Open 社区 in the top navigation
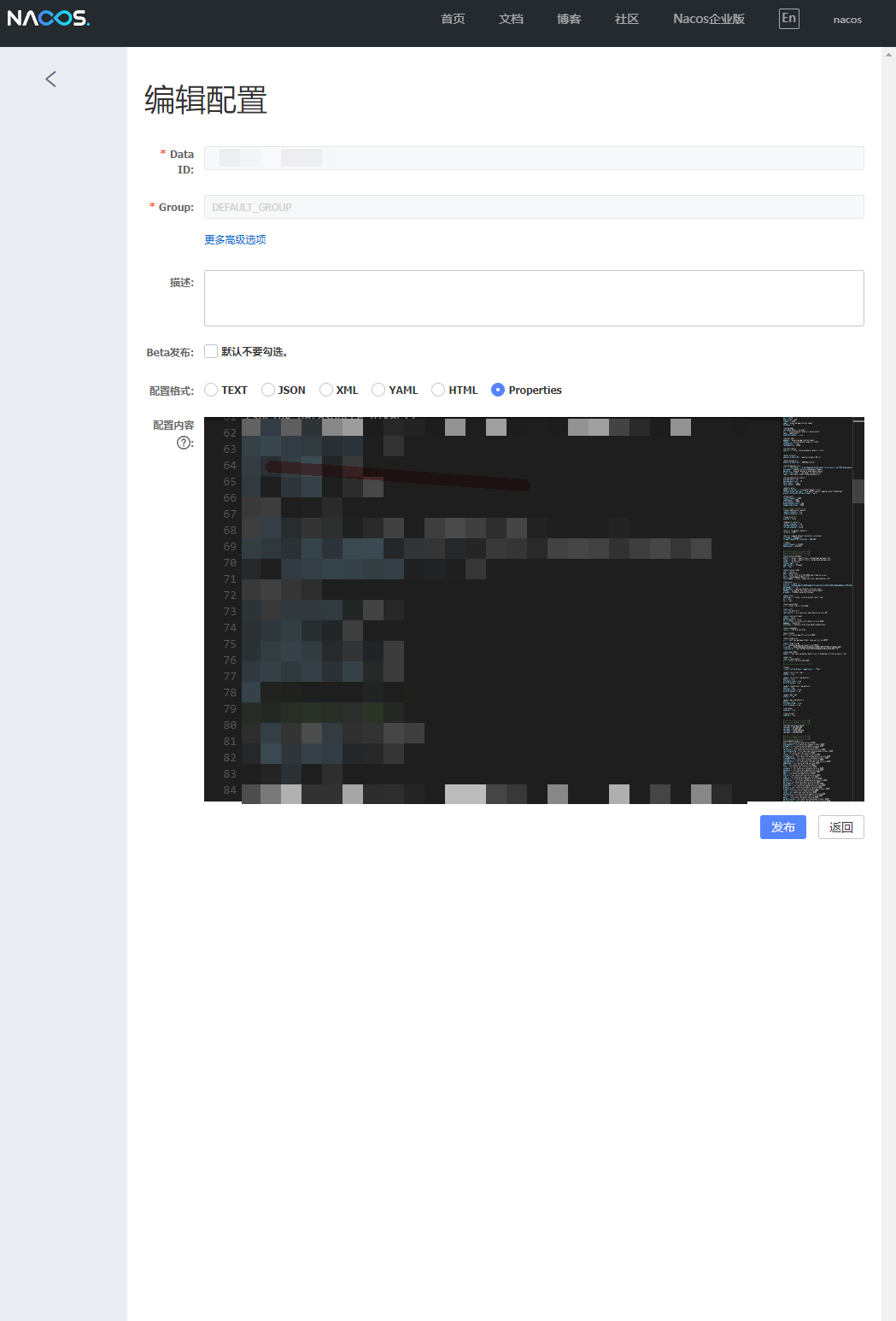 coord(627,19)
